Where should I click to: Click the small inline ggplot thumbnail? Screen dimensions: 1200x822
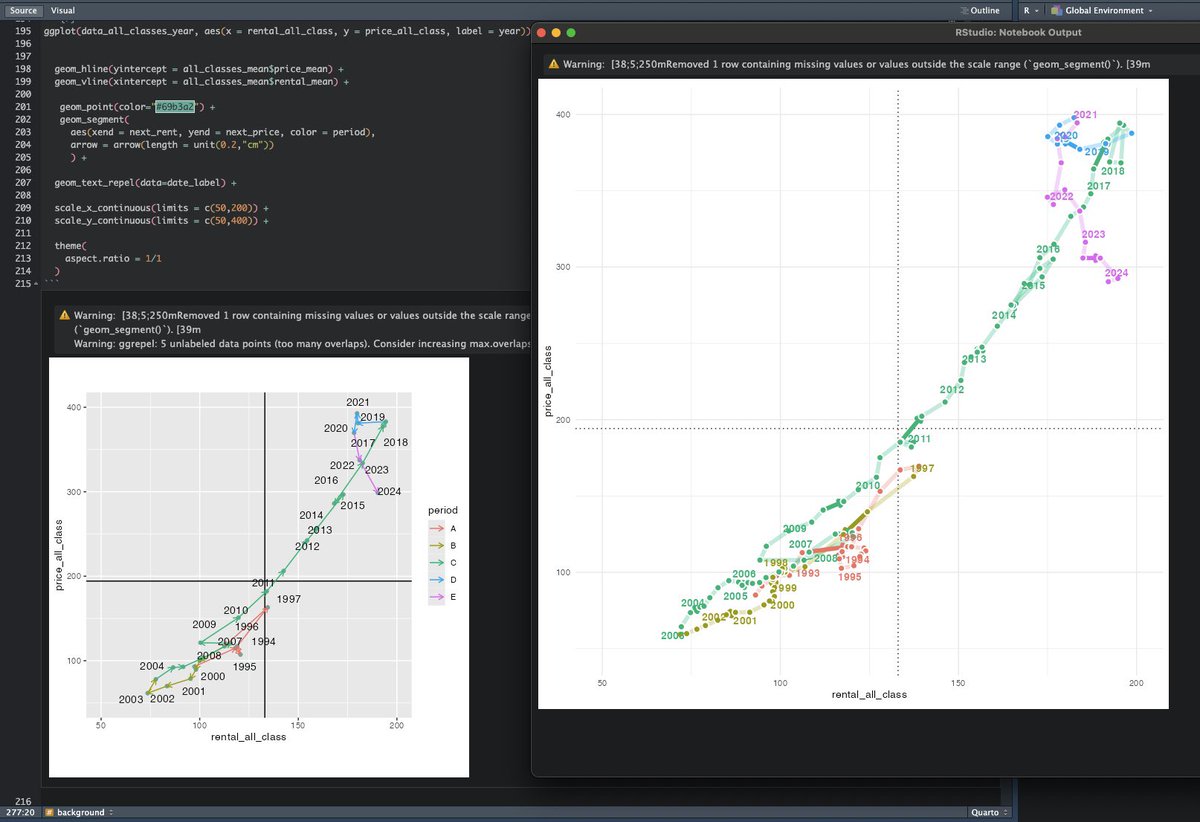(x=259, y=567)
